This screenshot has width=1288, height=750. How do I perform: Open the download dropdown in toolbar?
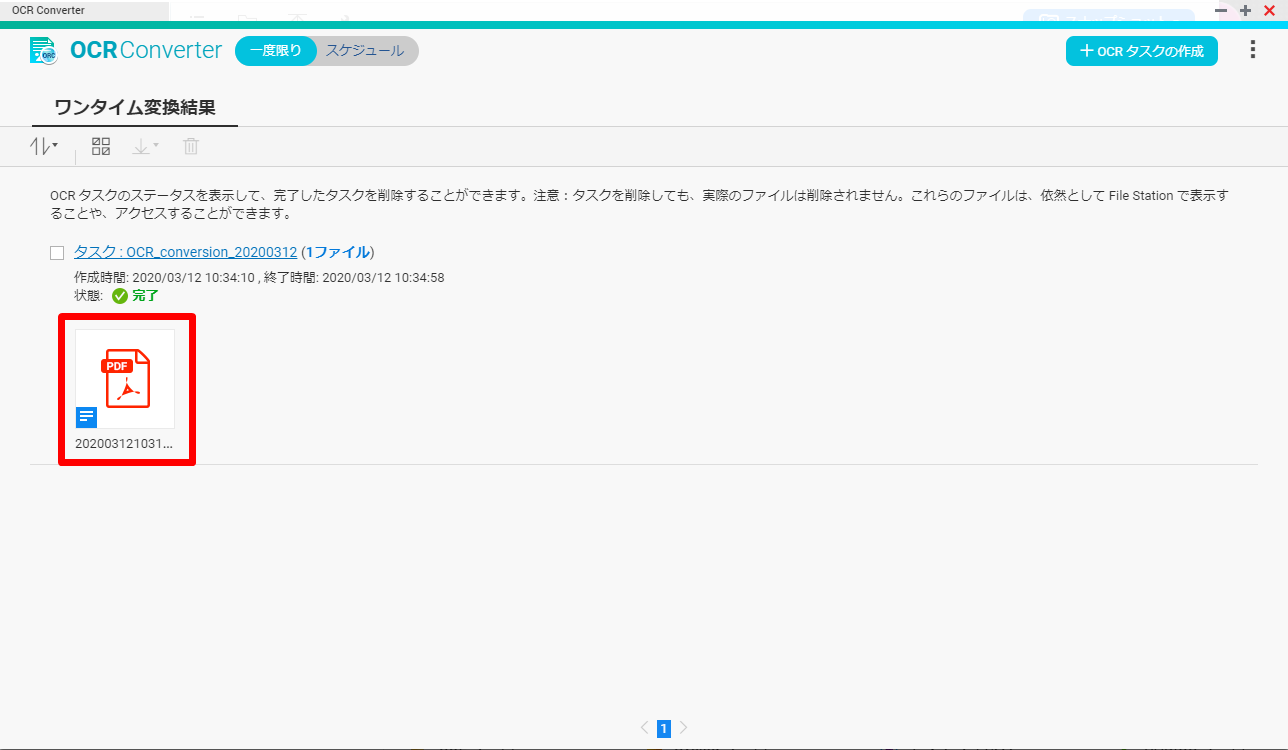145,147
